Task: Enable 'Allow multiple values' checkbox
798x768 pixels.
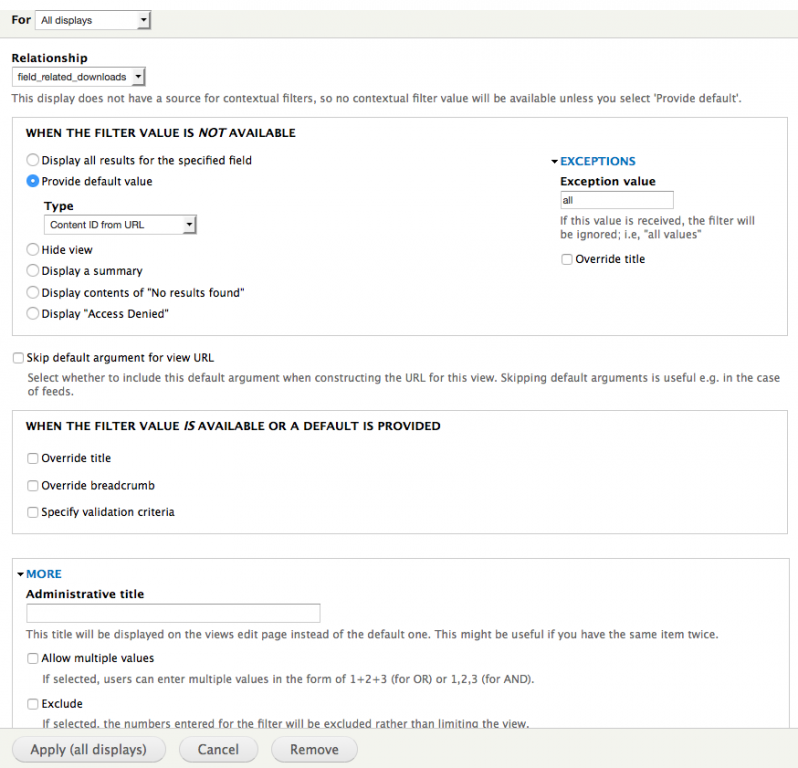Action: 34,659
